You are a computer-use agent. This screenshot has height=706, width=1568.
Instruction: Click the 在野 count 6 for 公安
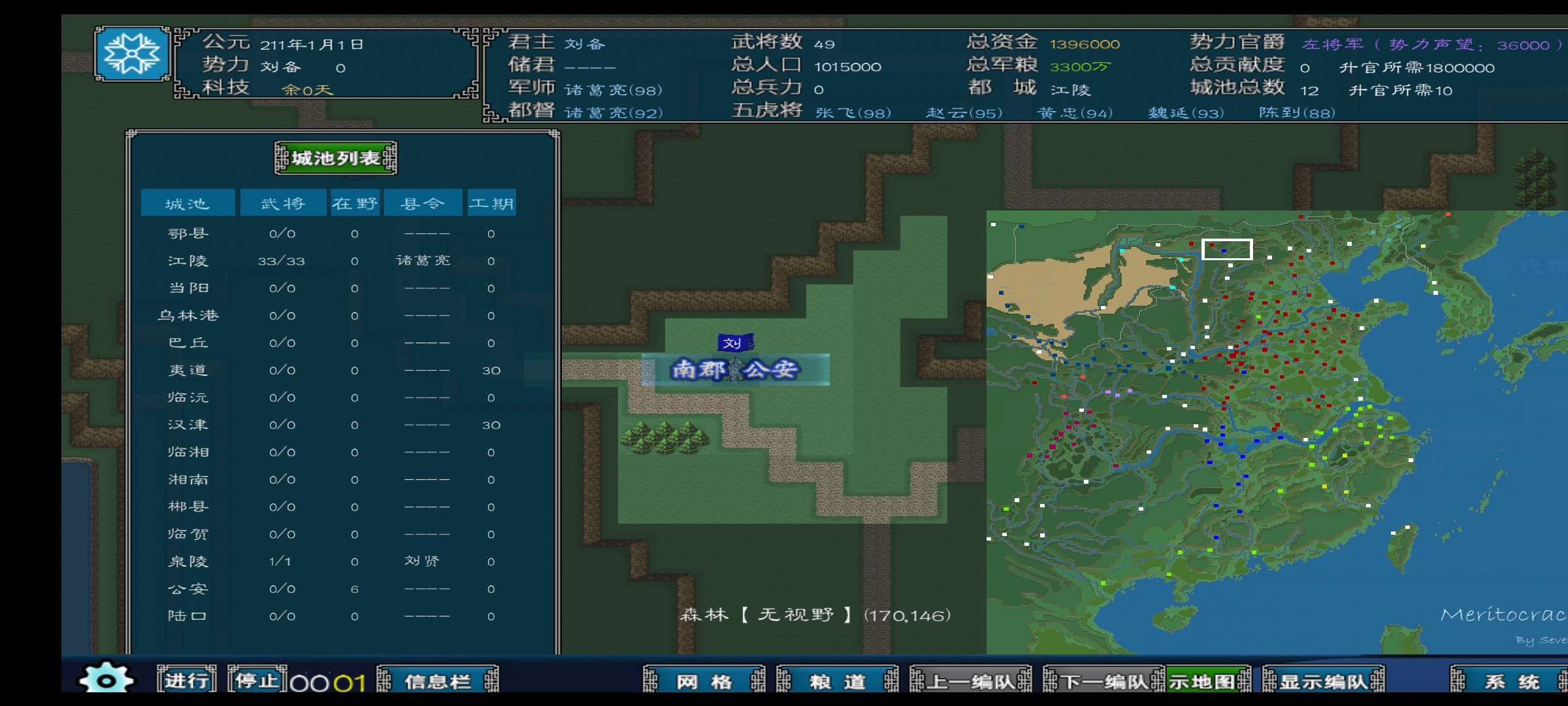[x=355, y=589]
